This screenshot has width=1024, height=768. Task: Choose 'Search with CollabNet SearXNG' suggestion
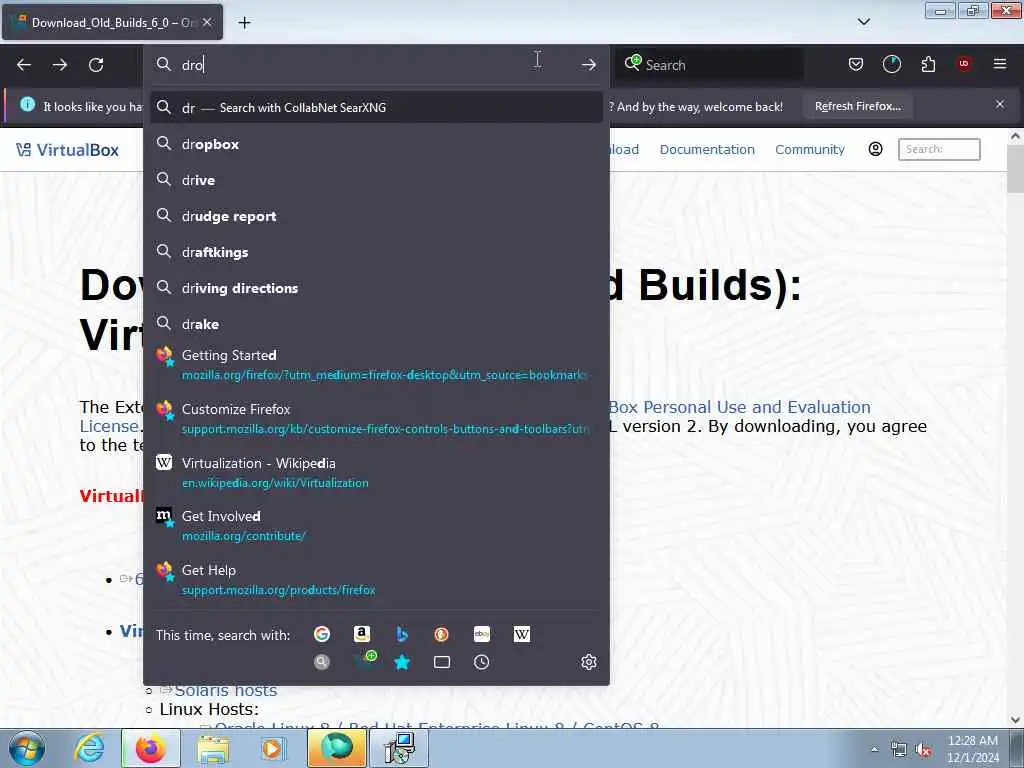(376, 107)
